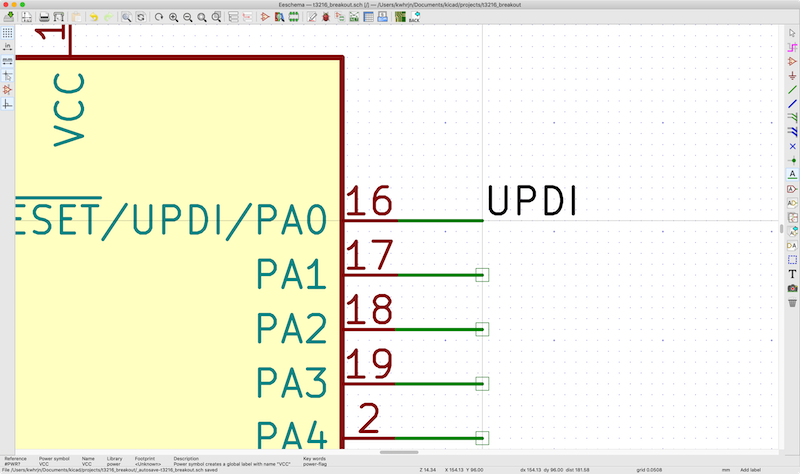The width and height of the screenshot is (800, 474).
Task: Select Place symbol tool
Action: 792,62
